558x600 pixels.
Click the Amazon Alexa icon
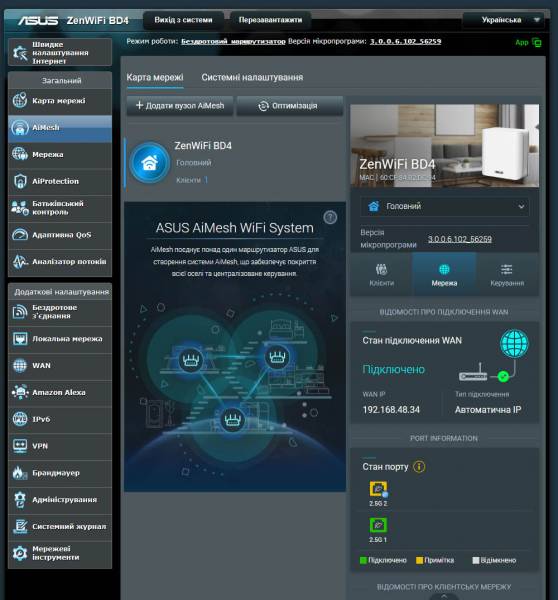pos(20,392)
